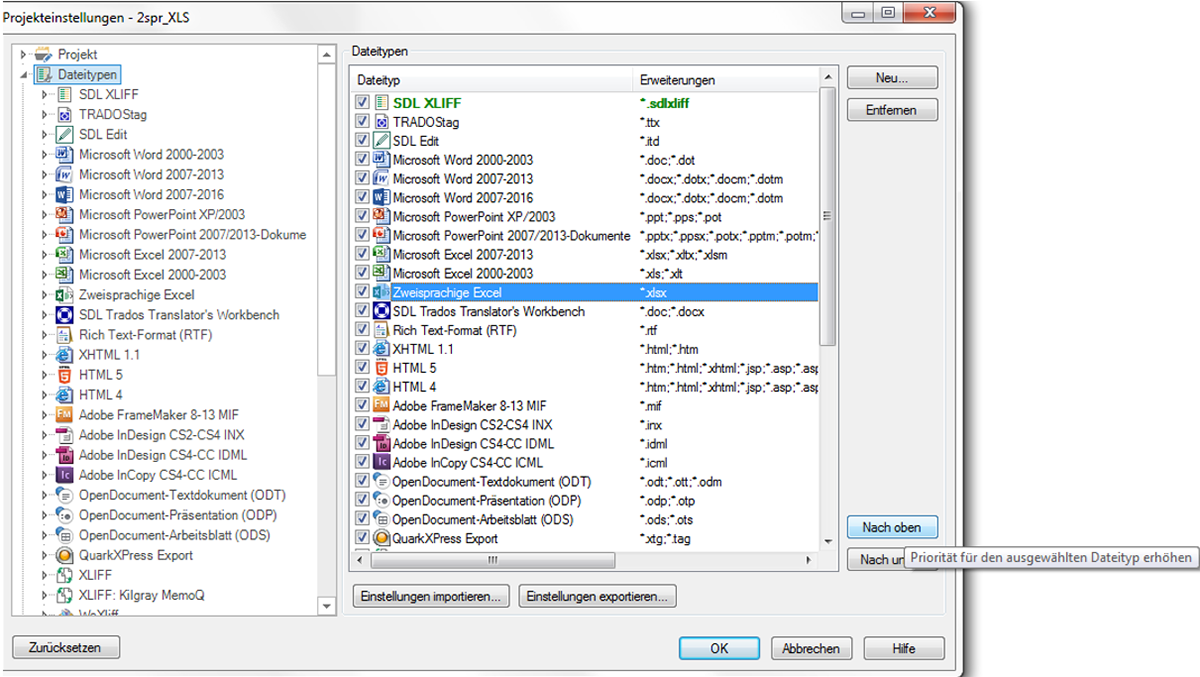This screenshot has width=1200, height=677.
Task: Sort by the Dateityp column header
Action: point(493,80)
